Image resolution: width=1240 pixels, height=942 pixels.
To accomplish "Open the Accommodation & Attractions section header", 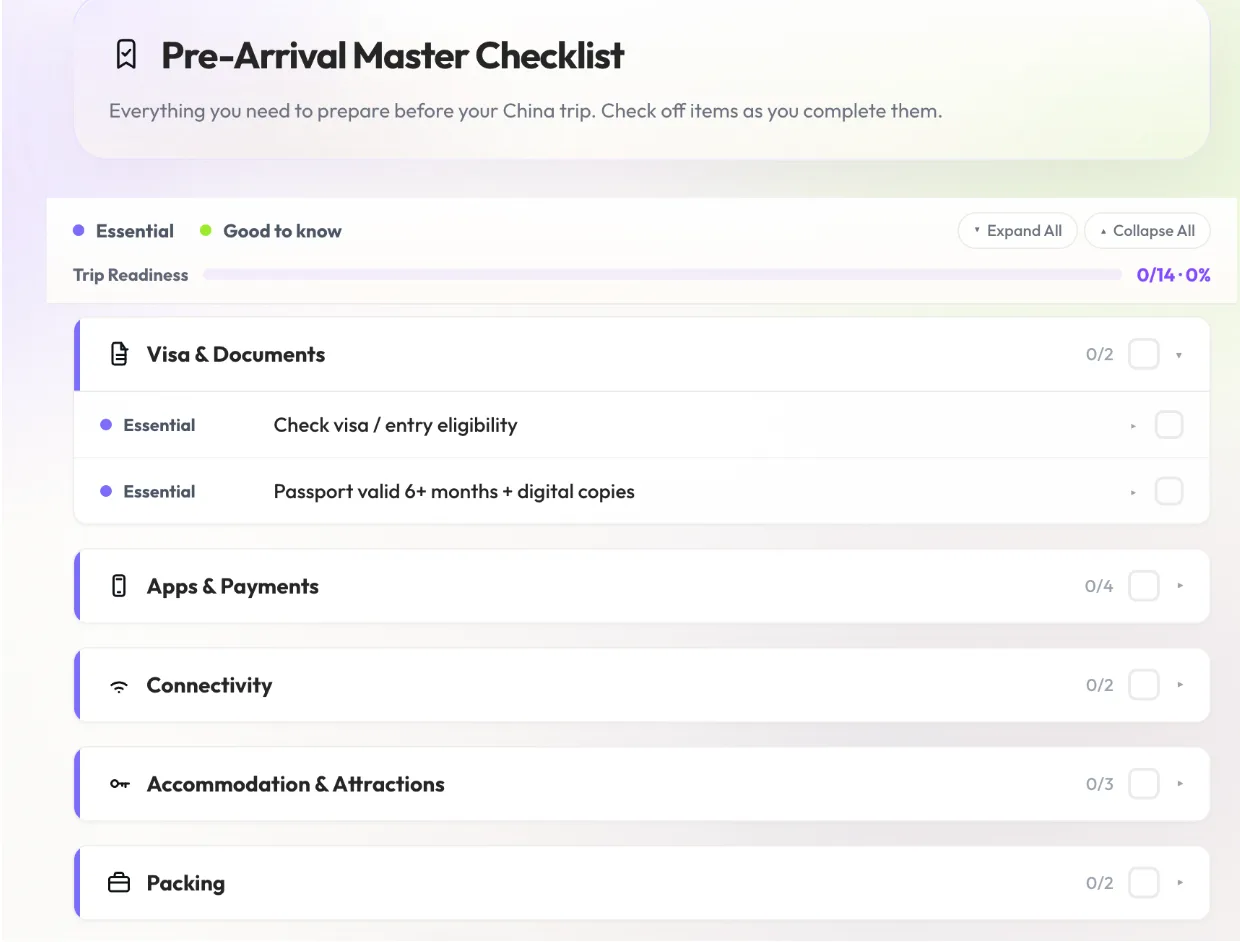I will click(x=643, y=784).
